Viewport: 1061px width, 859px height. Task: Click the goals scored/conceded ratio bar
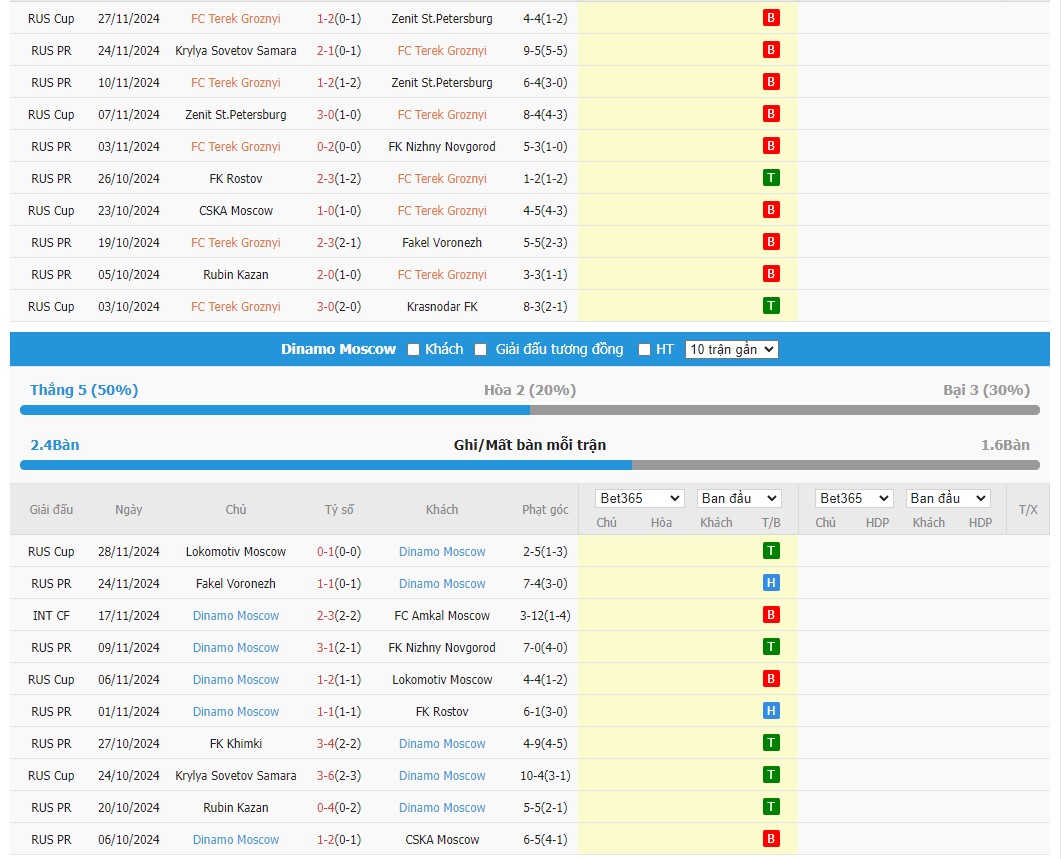click(x=530, y=465)
